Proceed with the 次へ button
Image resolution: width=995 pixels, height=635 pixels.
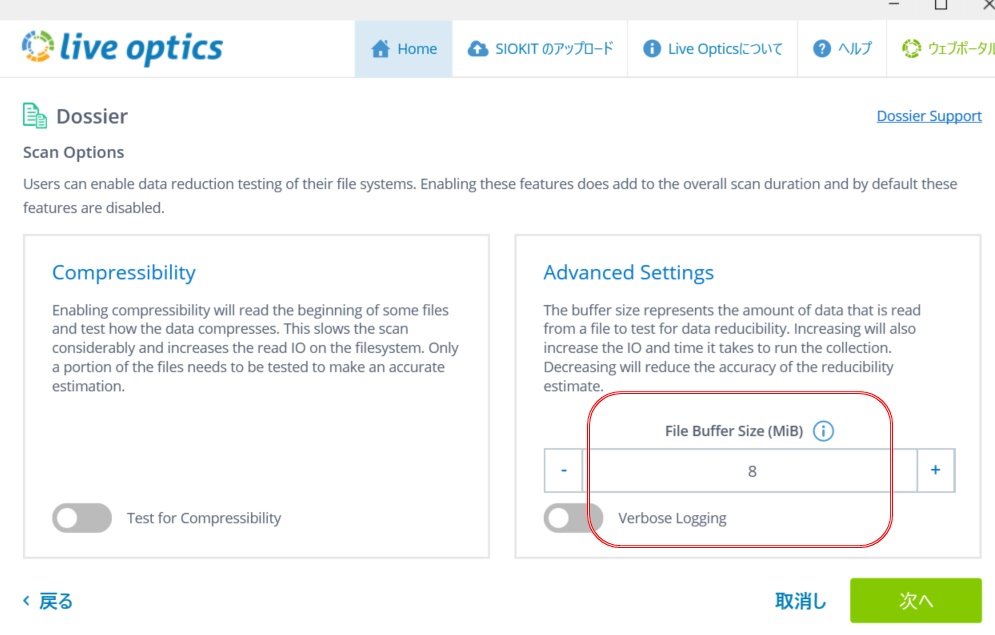pos(916,600)
